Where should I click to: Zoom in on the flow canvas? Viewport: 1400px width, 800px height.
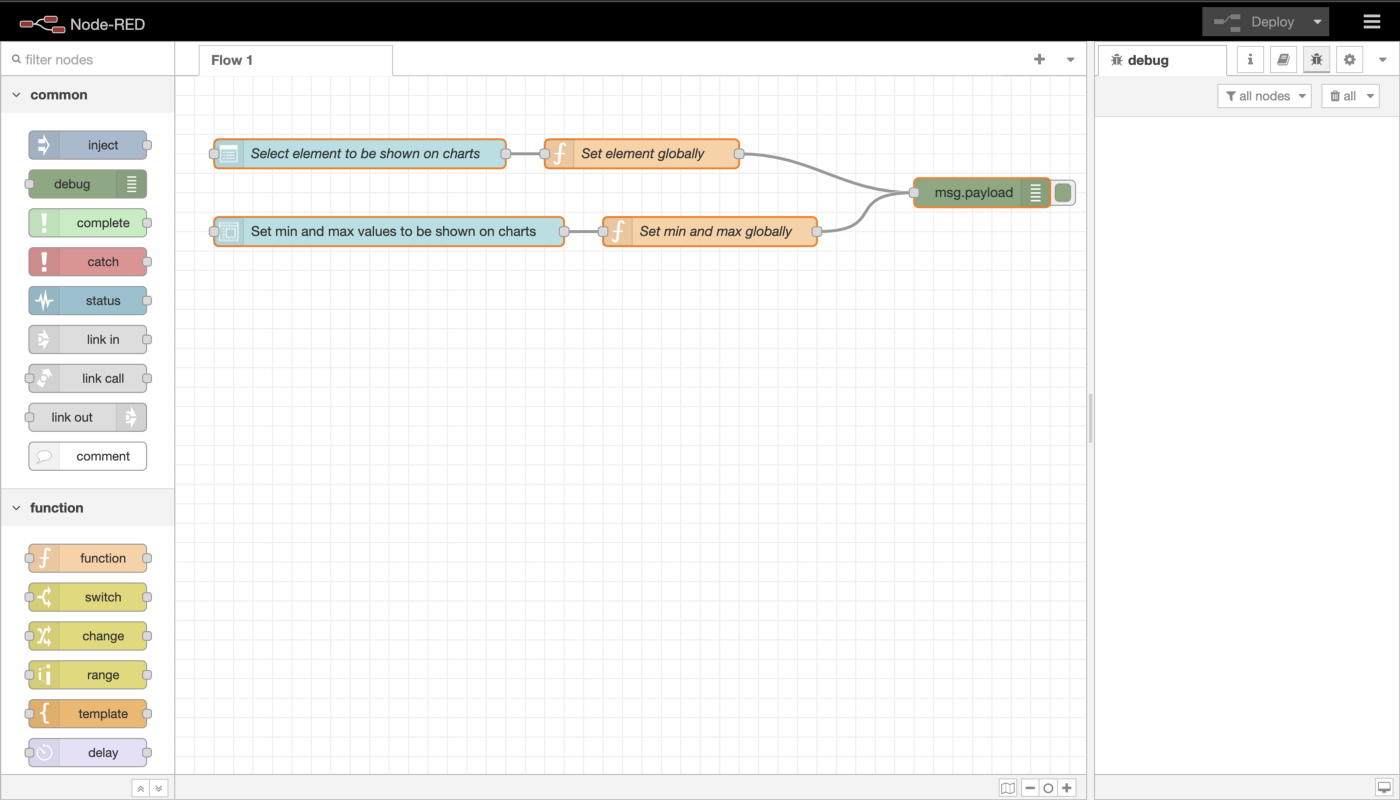pos(1067,788)
